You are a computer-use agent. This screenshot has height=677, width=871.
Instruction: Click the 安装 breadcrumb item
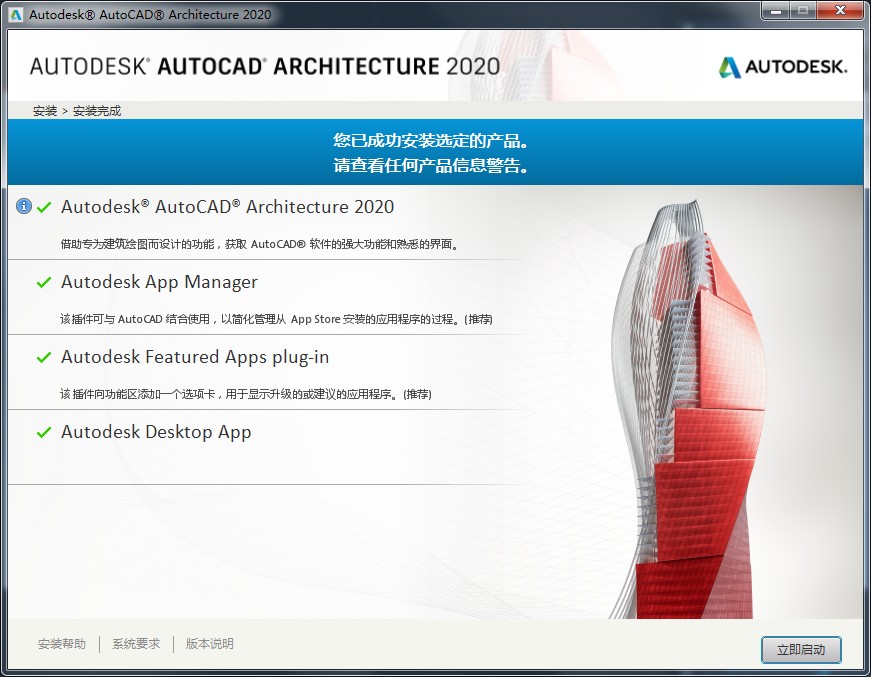pos(45,111)
